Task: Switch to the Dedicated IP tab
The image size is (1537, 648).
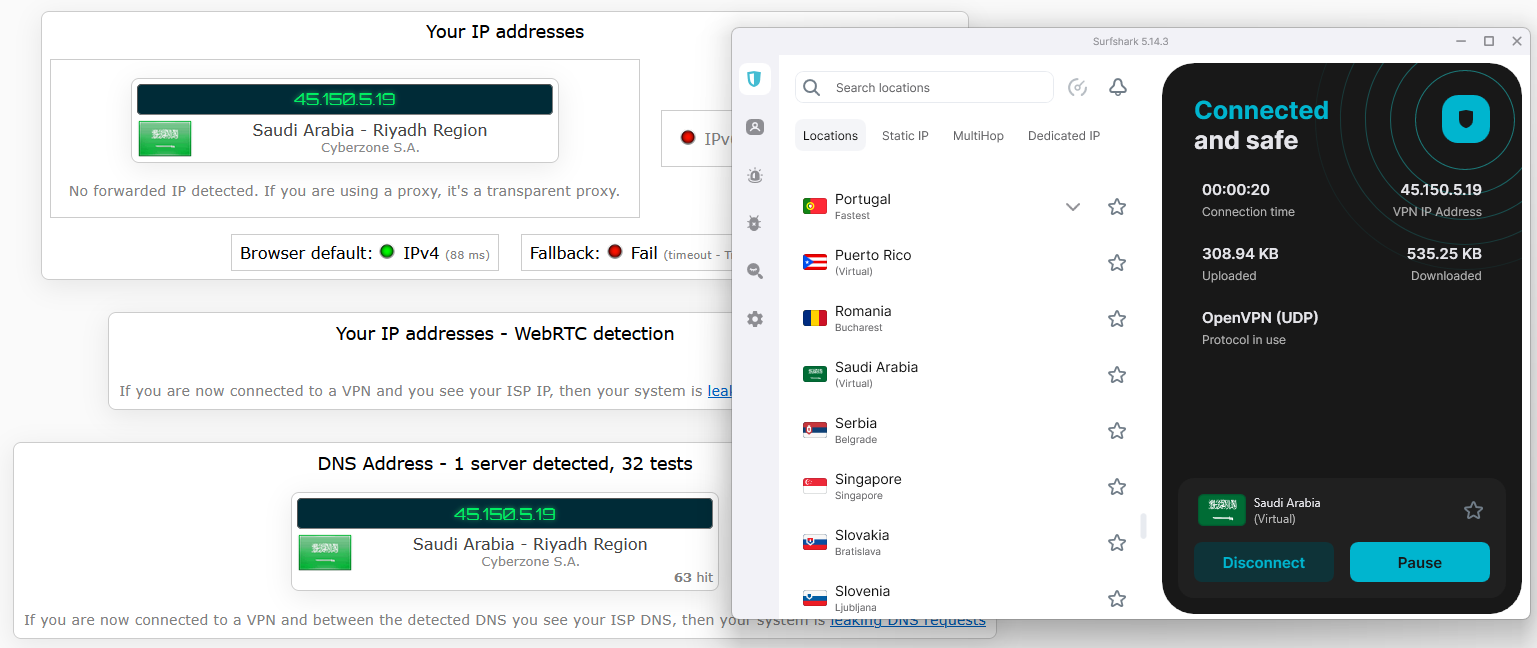Action: (1064, 136)
